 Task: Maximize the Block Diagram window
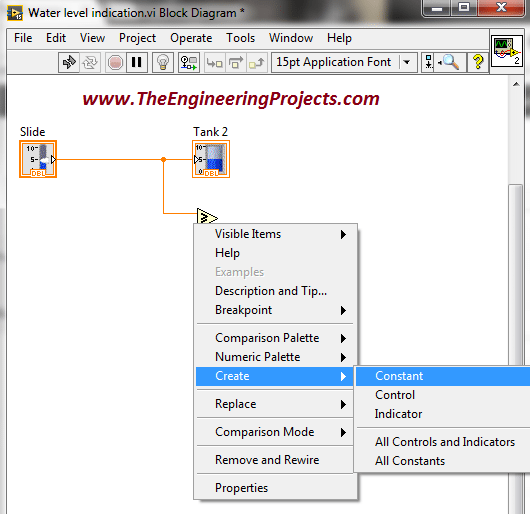coord(464,8)
